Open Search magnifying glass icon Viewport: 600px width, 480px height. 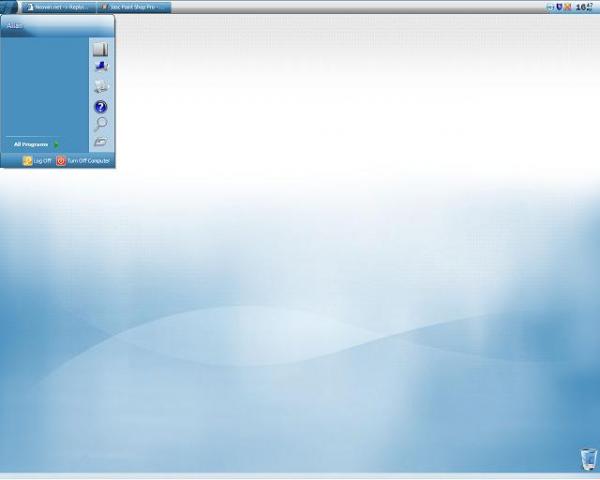[101, 124]
